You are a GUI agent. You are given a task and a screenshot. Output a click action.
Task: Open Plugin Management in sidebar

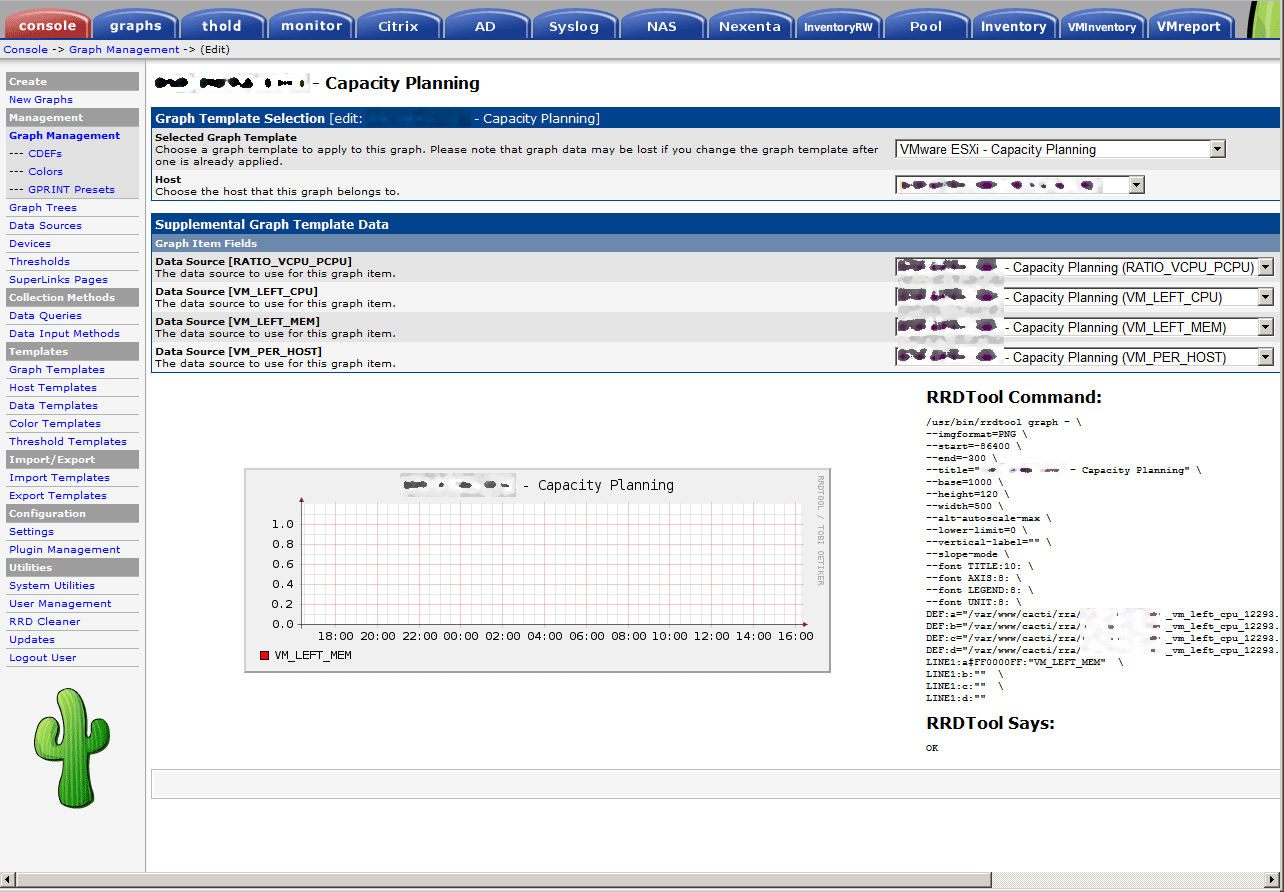pyautogui.click(x=64, y=550)
